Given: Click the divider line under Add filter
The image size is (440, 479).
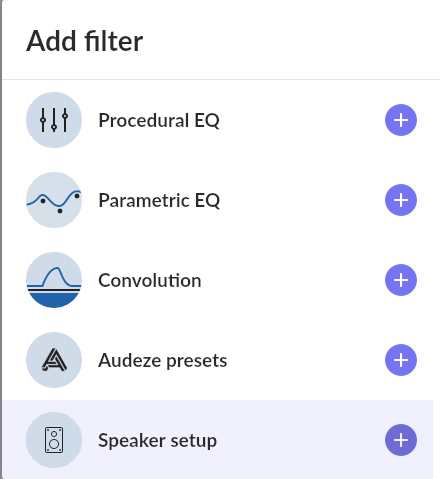Looking at the screenshot, I should pos(221,80).
